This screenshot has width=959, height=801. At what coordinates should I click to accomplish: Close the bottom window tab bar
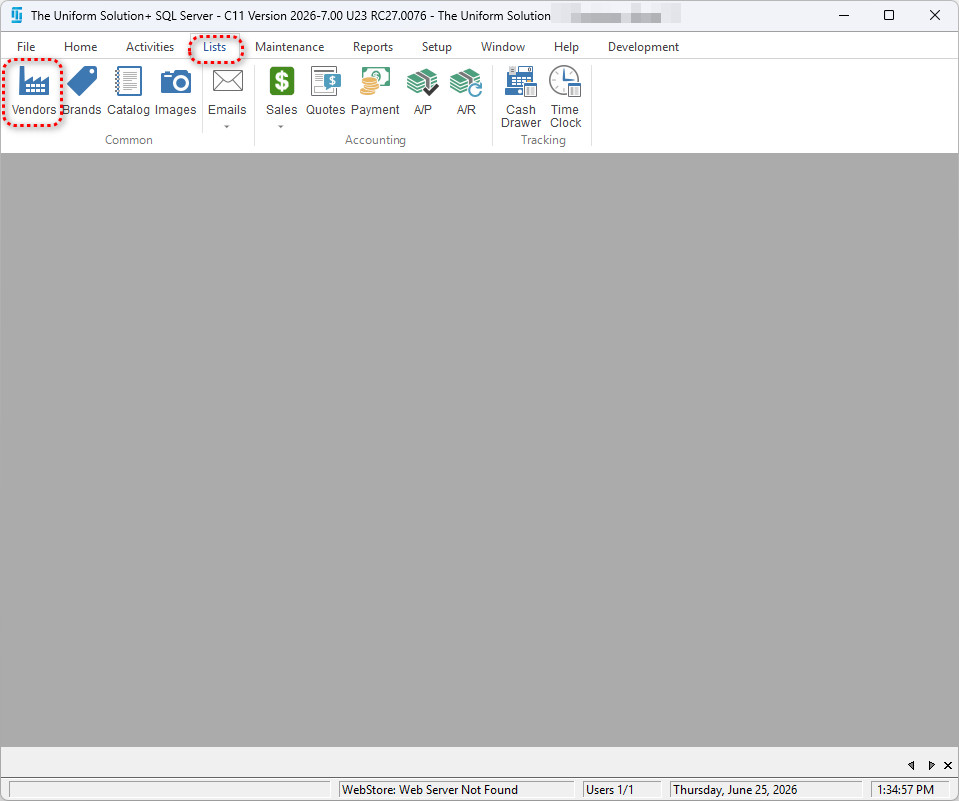[x=948, y=766]
